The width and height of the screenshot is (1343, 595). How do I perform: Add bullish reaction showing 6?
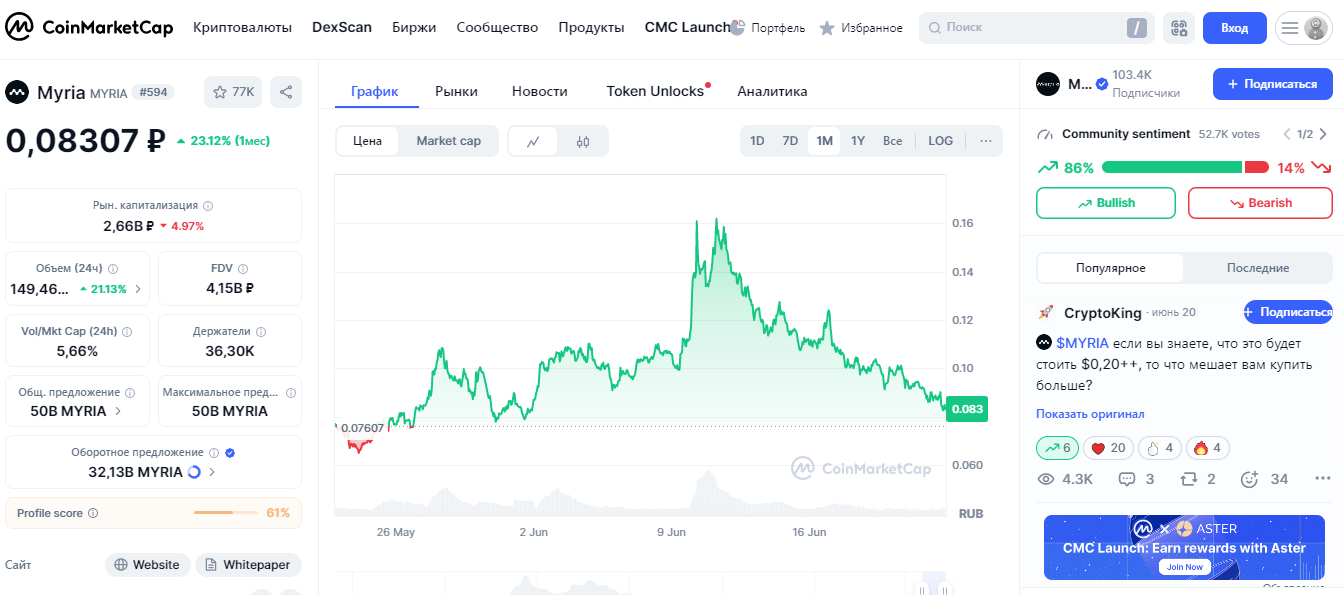pyautogui.click(x=1058, y=448)
